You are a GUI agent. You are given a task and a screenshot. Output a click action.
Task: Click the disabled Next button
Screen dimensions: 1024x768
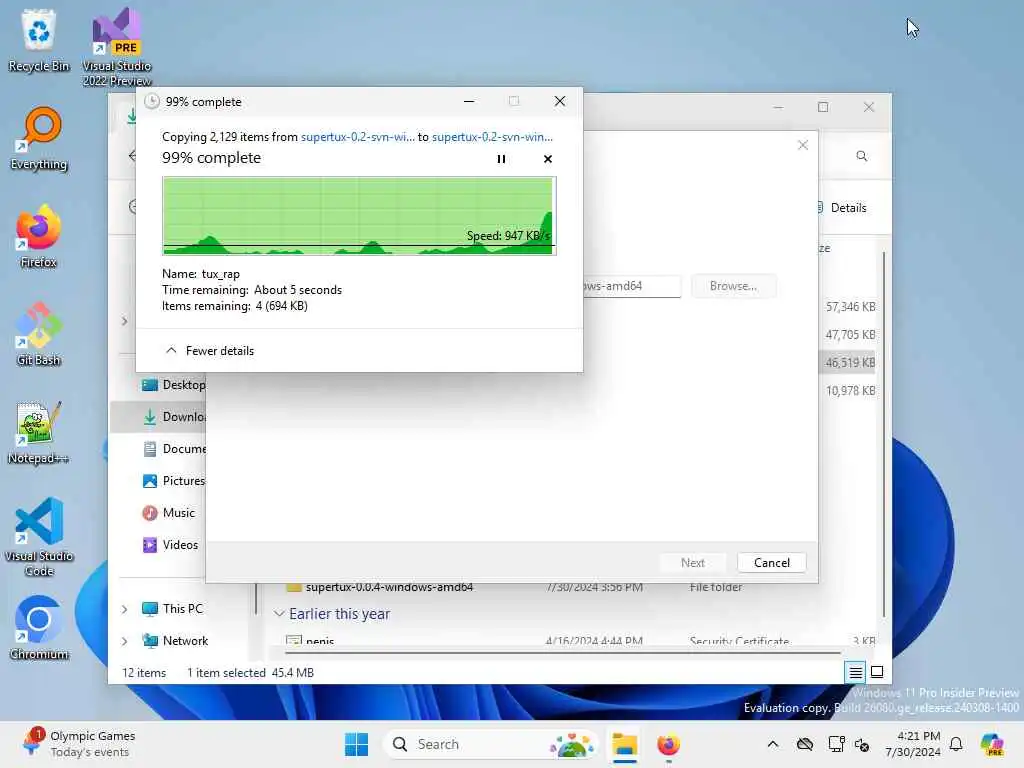[x=692, y=563]
